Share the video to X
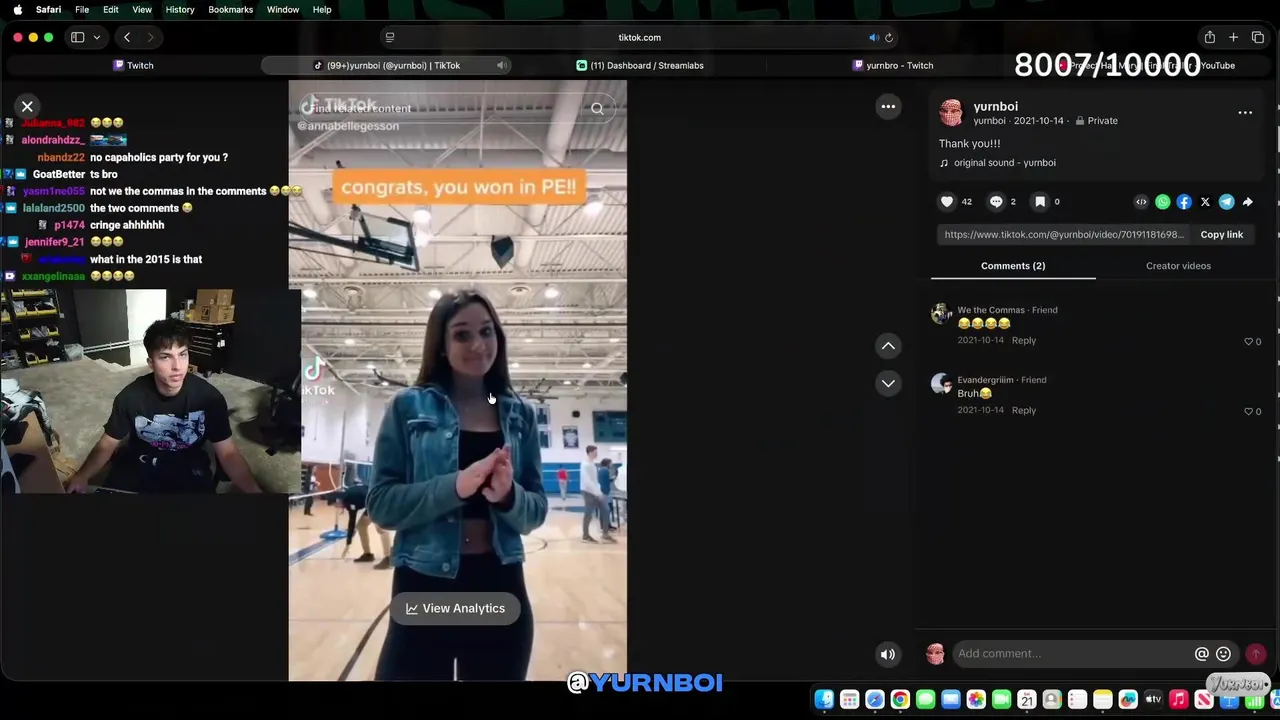This screenshot has width=1280, height=720. (1205, 202)
